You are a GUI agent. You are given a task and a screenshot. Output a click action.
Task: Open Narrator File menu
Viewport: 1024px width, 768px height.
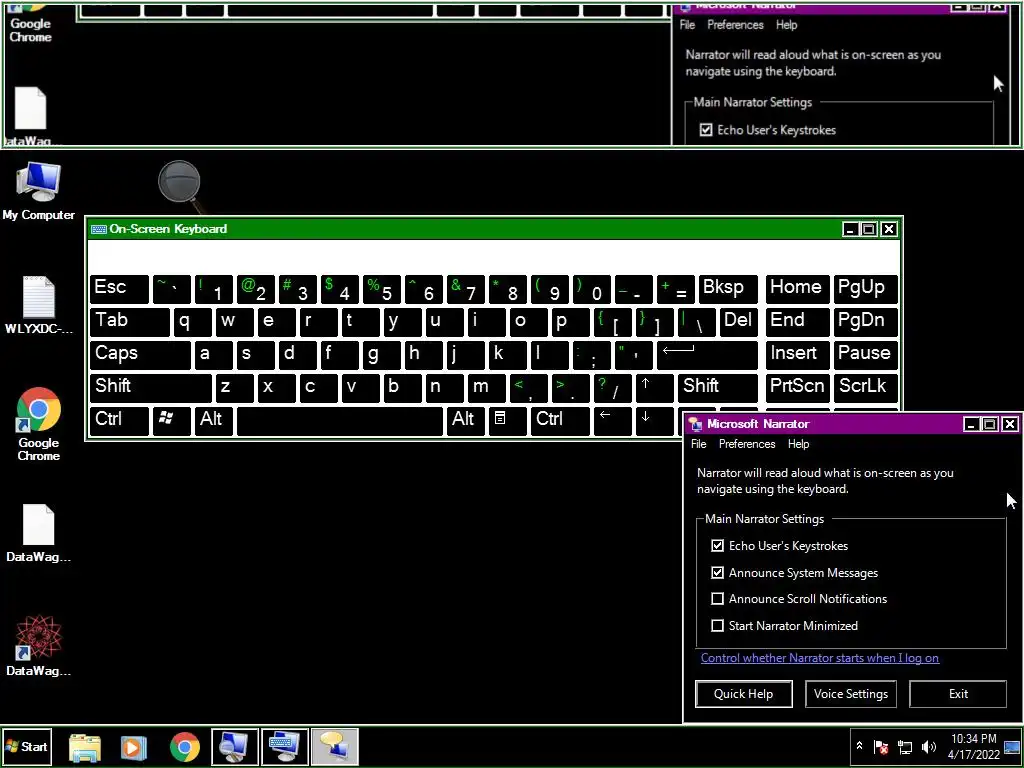point(699,444)
